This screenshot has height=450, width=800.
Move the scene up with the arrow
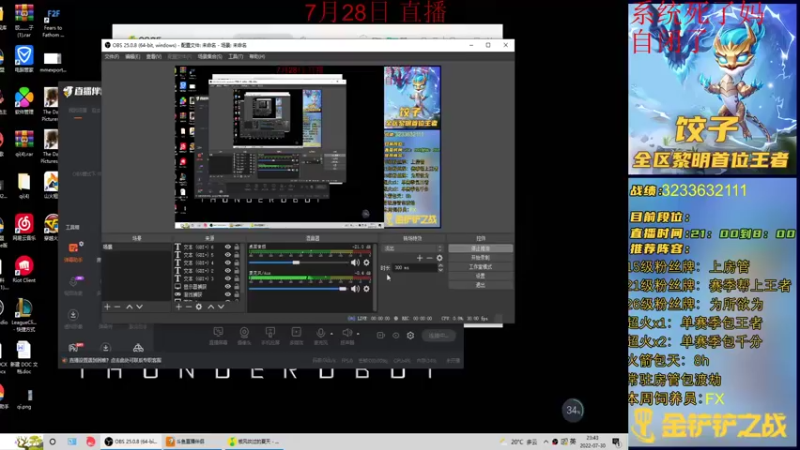click(x=129, y=307)
